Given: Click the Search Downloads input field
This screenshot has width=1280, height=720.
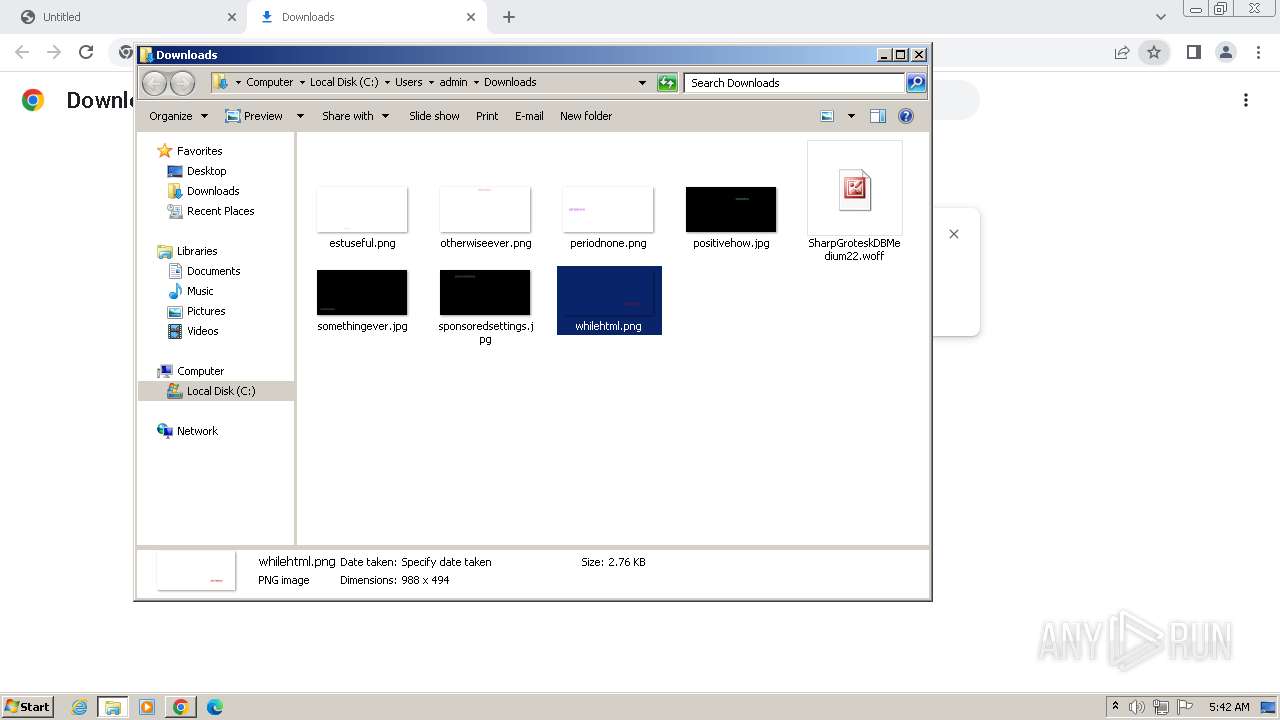Looking at the screenshot, I should coord(795,83).
